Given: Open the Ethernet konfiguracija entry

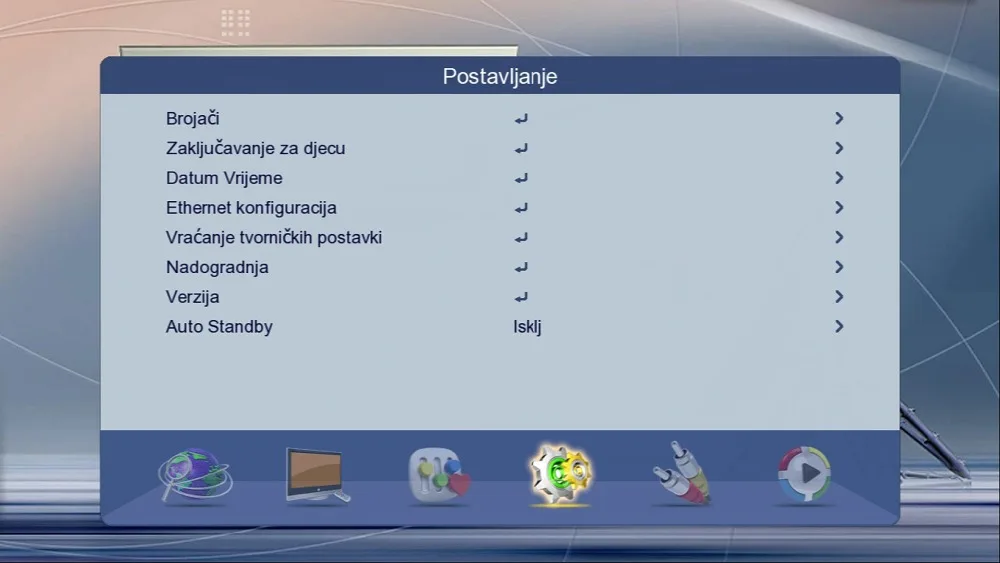Looking at the screenshot, I should (x=251, y=208).
